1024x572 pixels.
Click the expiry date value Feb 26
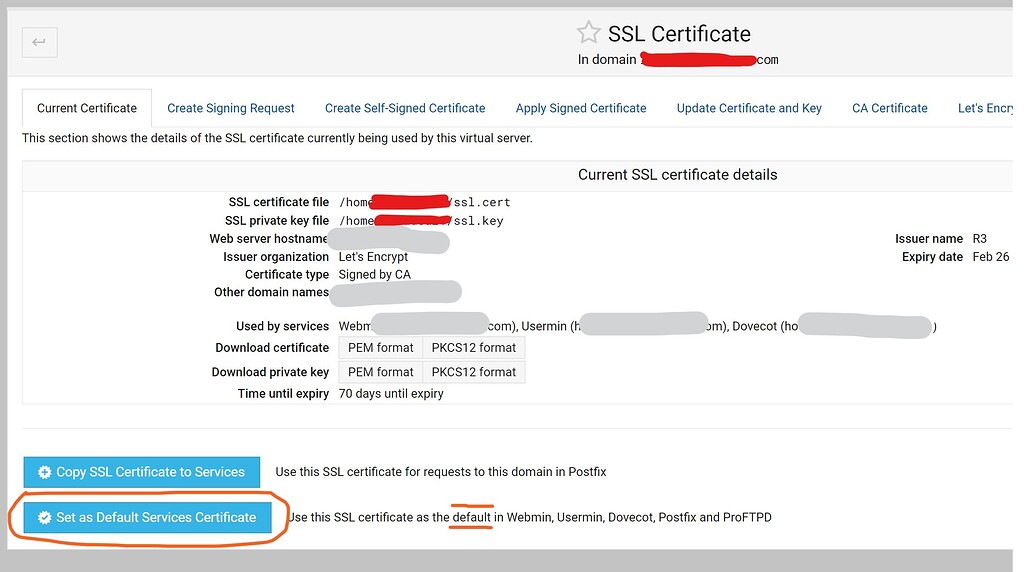[x=991, y=257]
